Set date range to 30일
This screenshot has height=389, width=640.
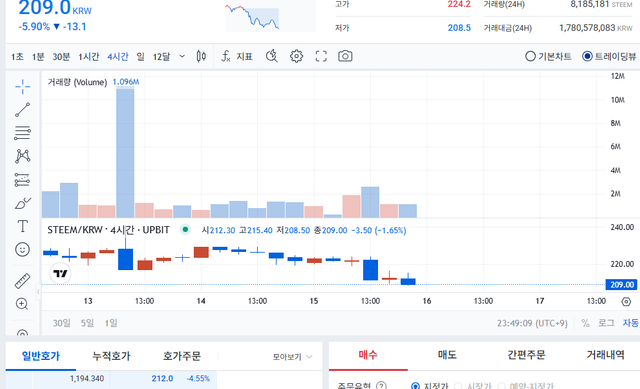(62, 323)
